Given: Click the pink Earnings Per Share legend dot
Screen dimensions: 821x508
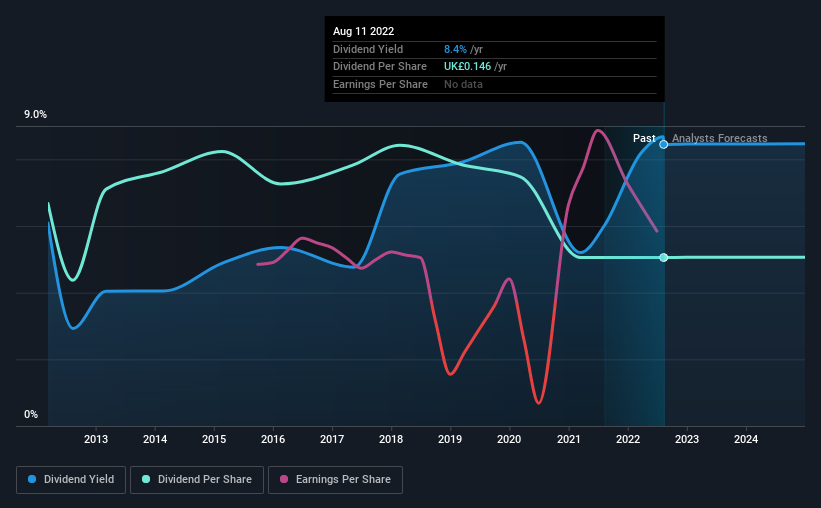Looking at the screenshot, I should coord(284,479).
